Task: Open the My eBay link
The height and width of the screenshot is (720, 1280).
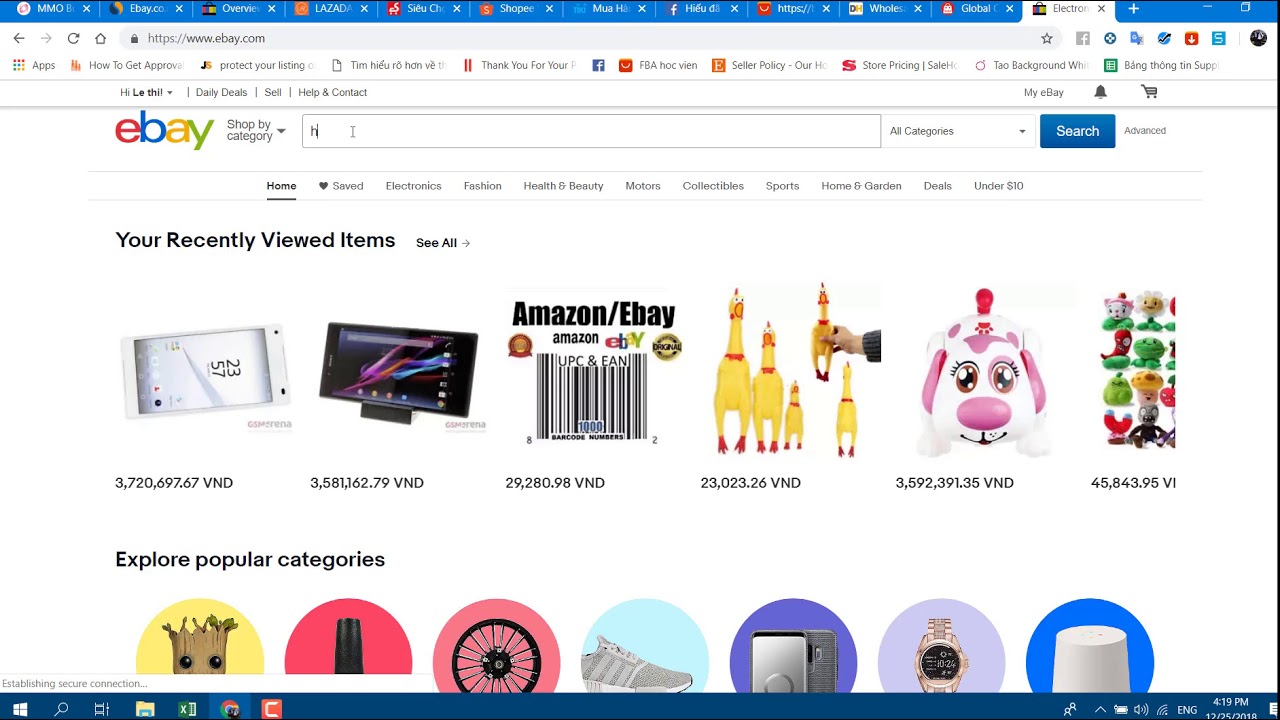Action: coord(1043,92)
